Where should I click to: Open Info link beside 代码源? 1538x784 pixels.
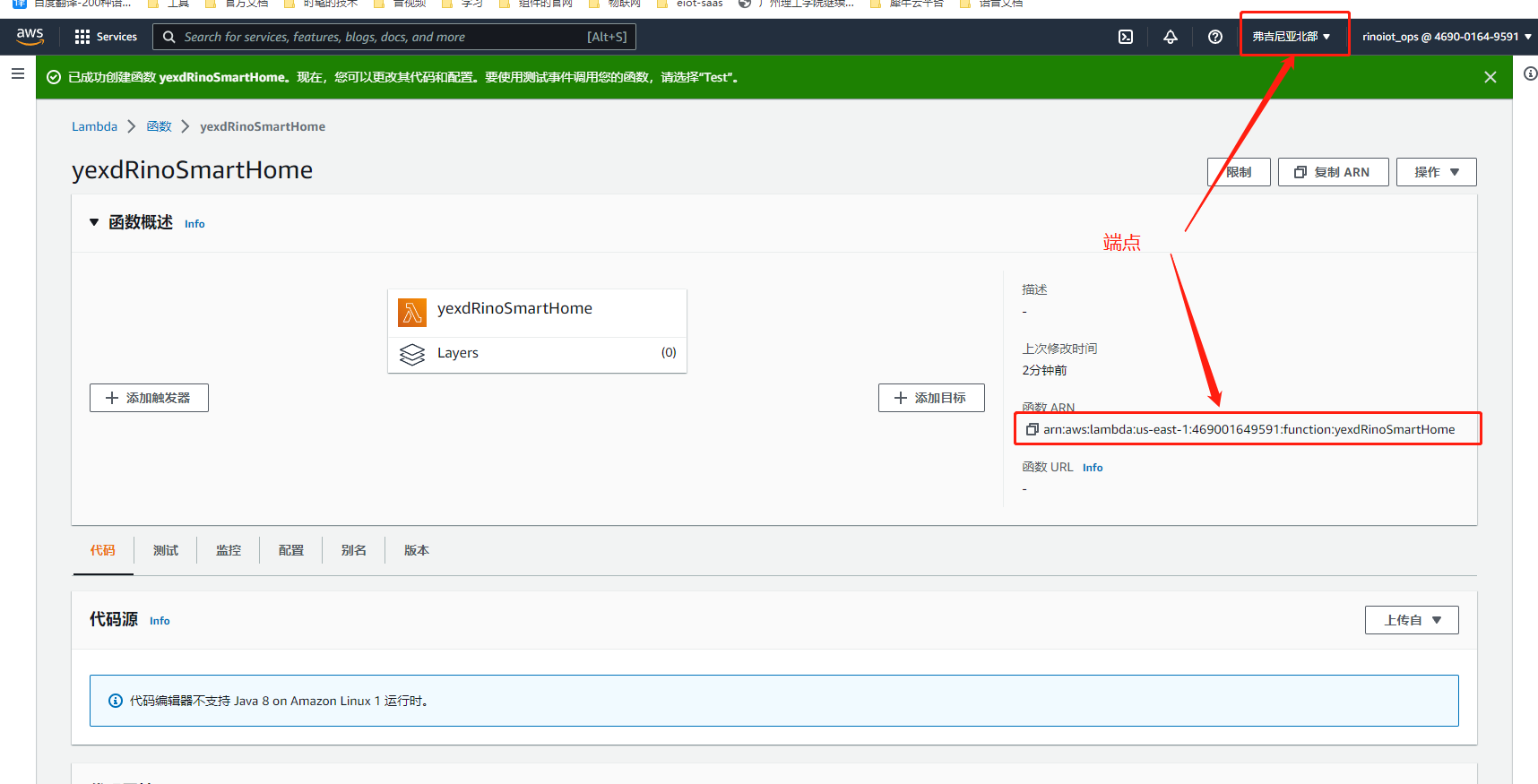(160, 621)
